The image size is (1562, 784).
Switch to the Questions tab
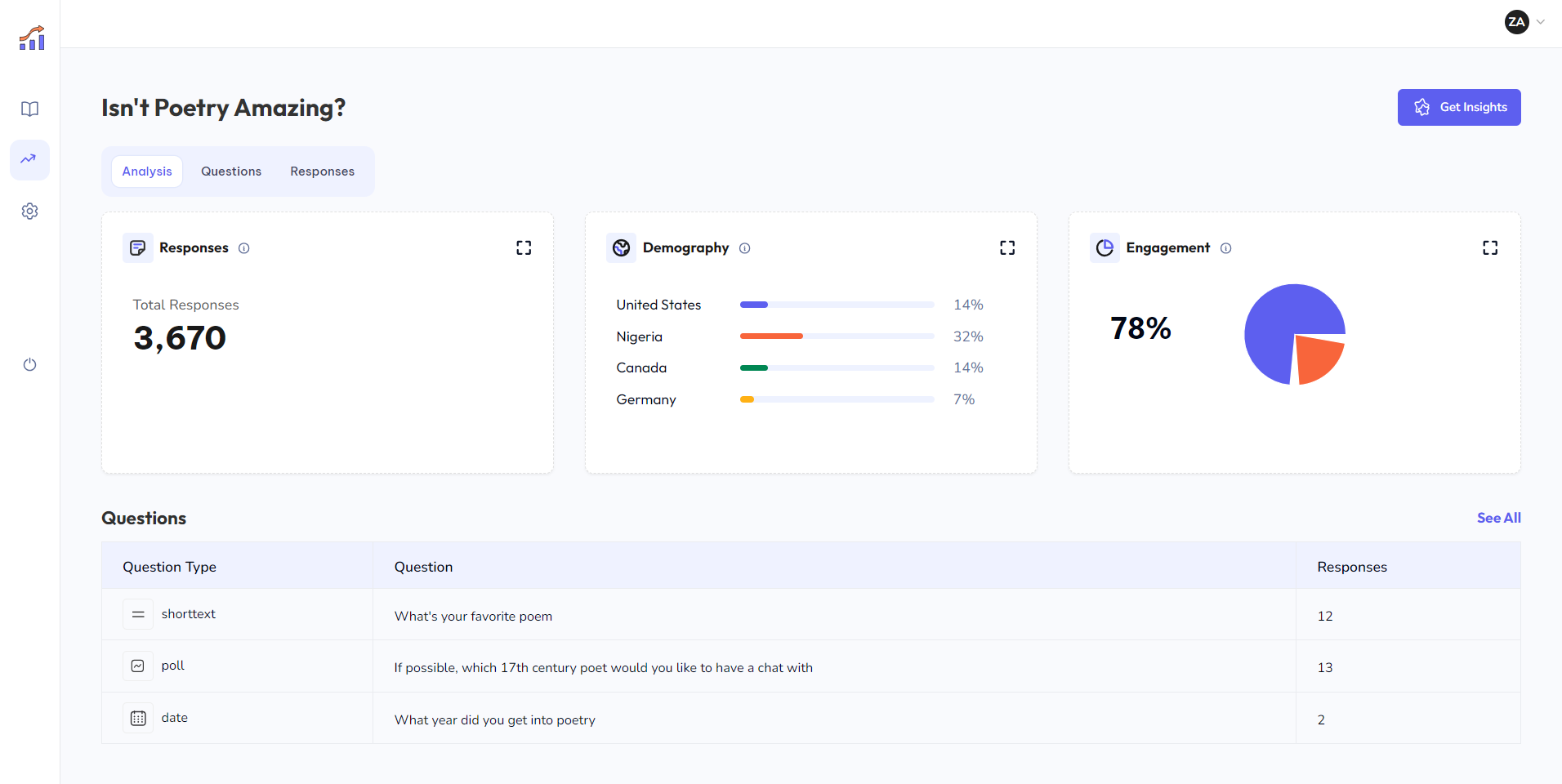click(231, 171)
